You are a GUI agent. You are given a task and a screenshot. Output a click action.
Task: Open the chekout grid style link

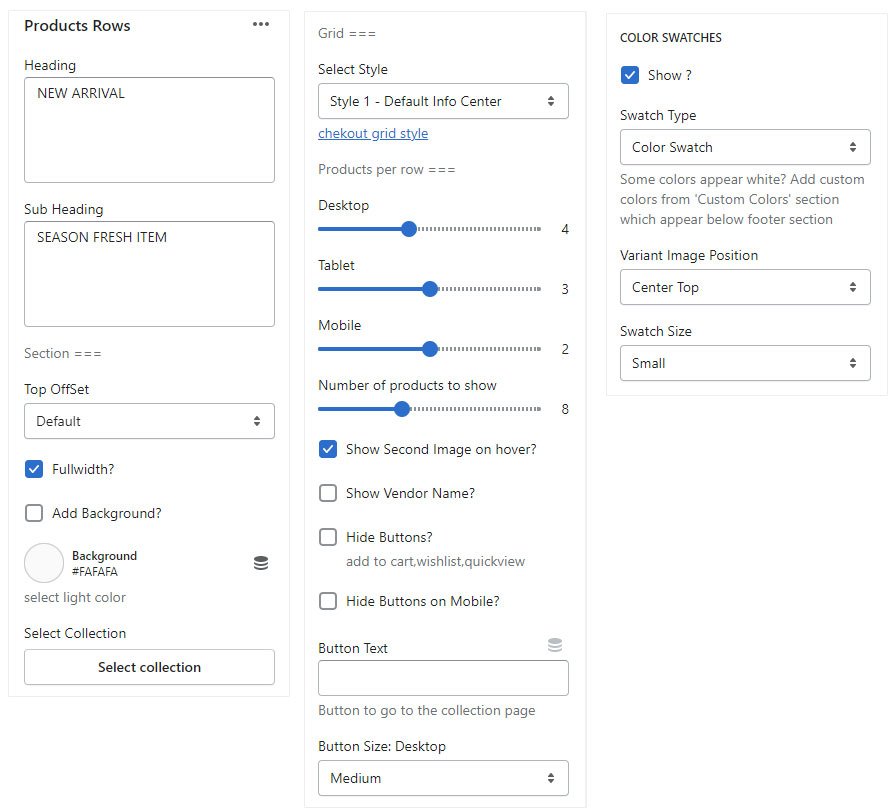pyautogui.click(x=373, y=133)
